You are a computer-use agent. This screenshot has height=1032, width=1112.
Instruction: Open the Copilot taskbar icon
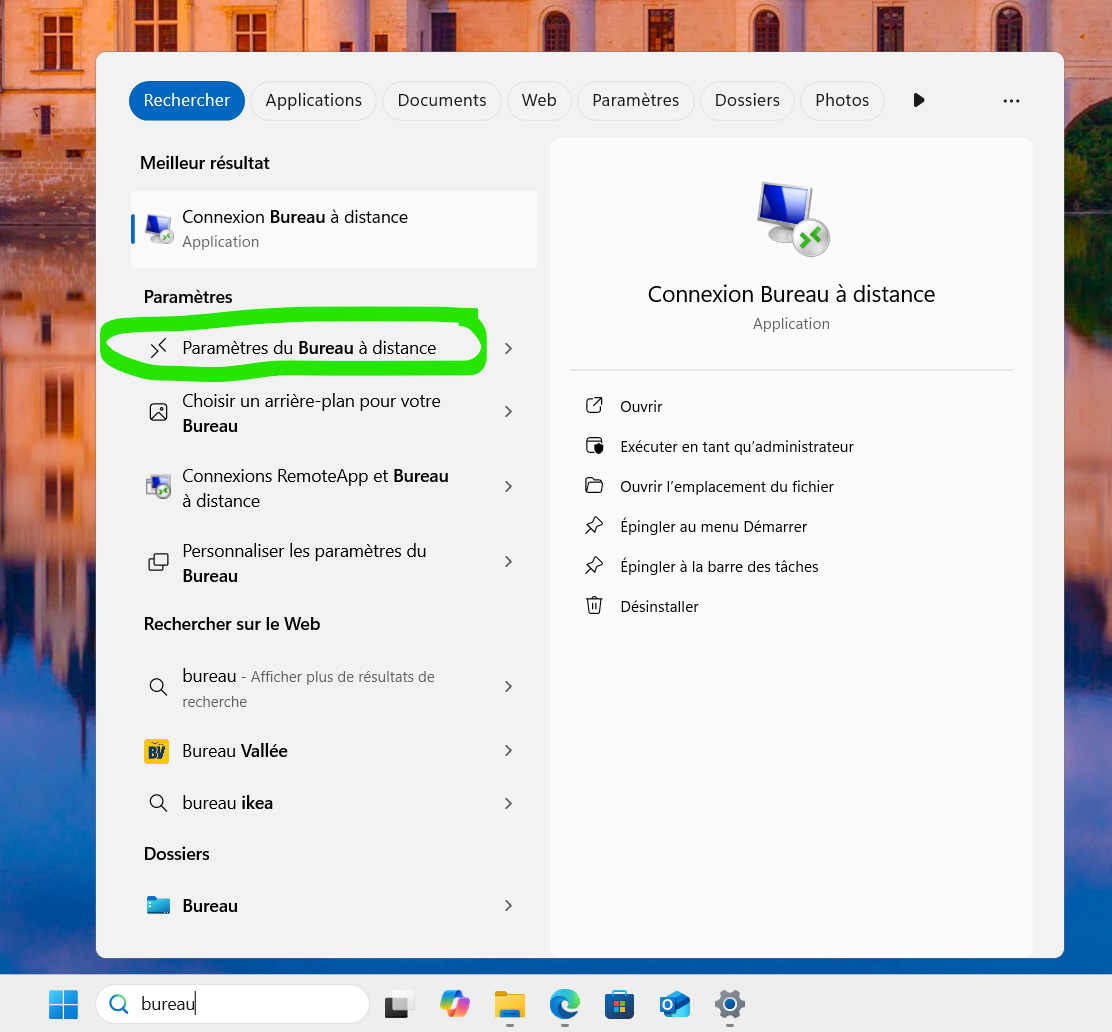click(x=455, y=1004)
